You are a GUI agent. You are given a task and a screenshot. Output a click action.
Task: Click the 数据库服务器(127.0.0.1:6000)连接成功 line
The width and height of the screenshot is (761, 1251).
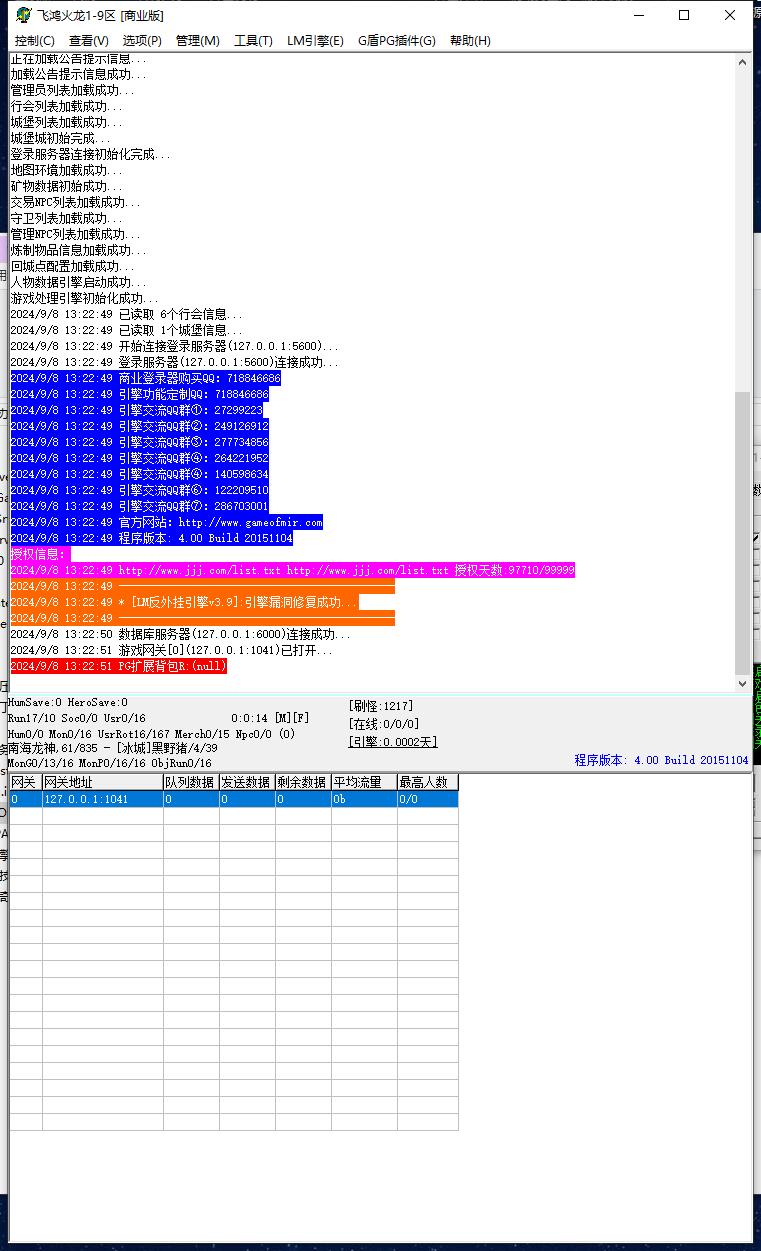point(180,634)
